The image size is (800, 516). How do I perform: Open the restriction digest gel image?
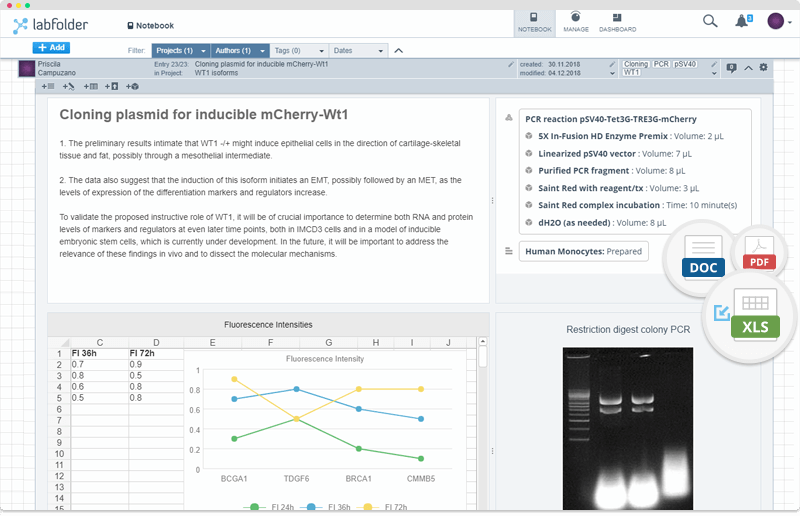pos(628,429)
